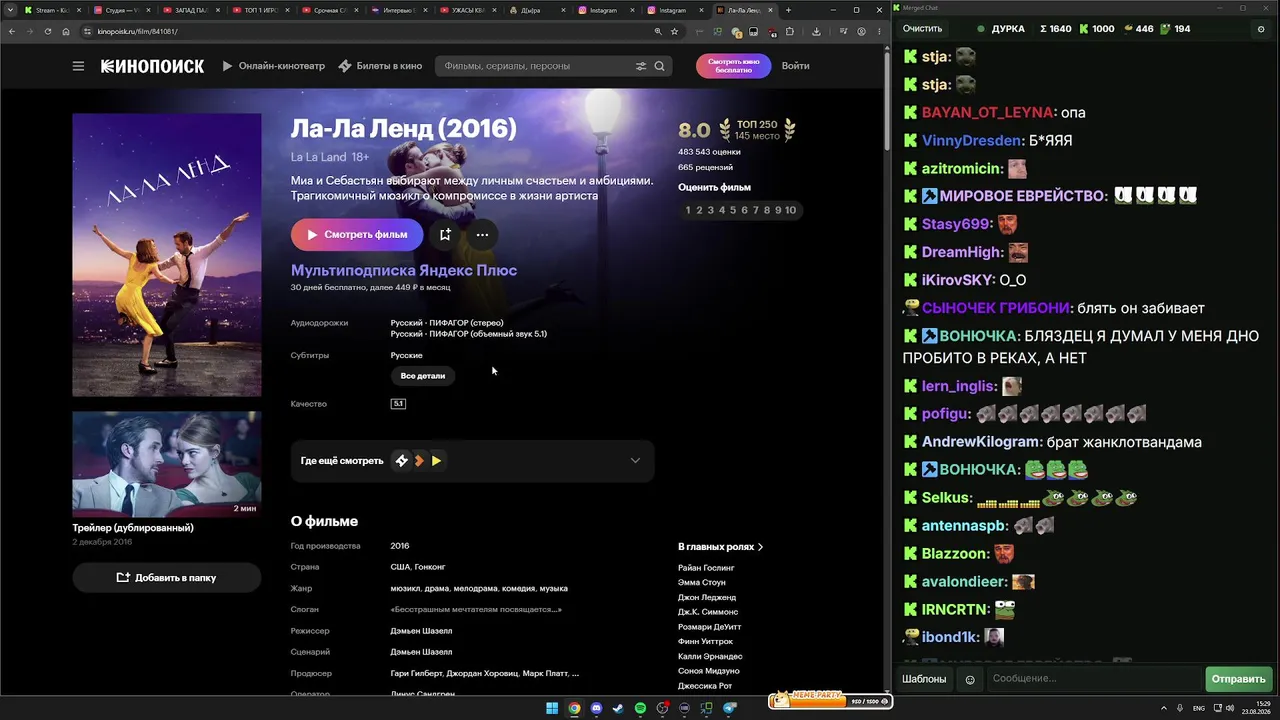This screenshot has width=1280, height=720.
Task: Open Discord from the taskbar
Action: 596,708
